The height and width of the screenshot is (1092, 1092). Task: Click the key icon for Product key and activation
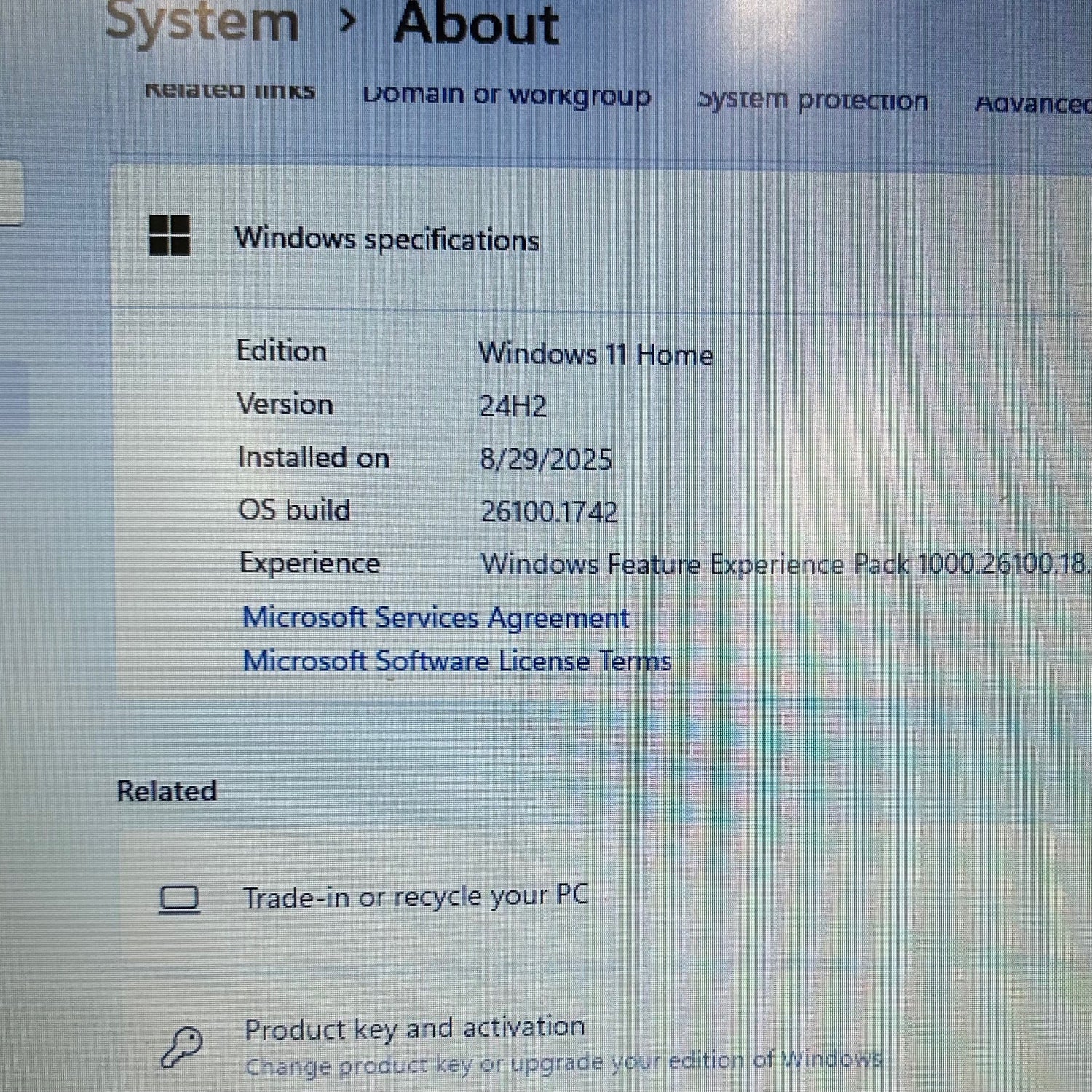pos(181,1047)
